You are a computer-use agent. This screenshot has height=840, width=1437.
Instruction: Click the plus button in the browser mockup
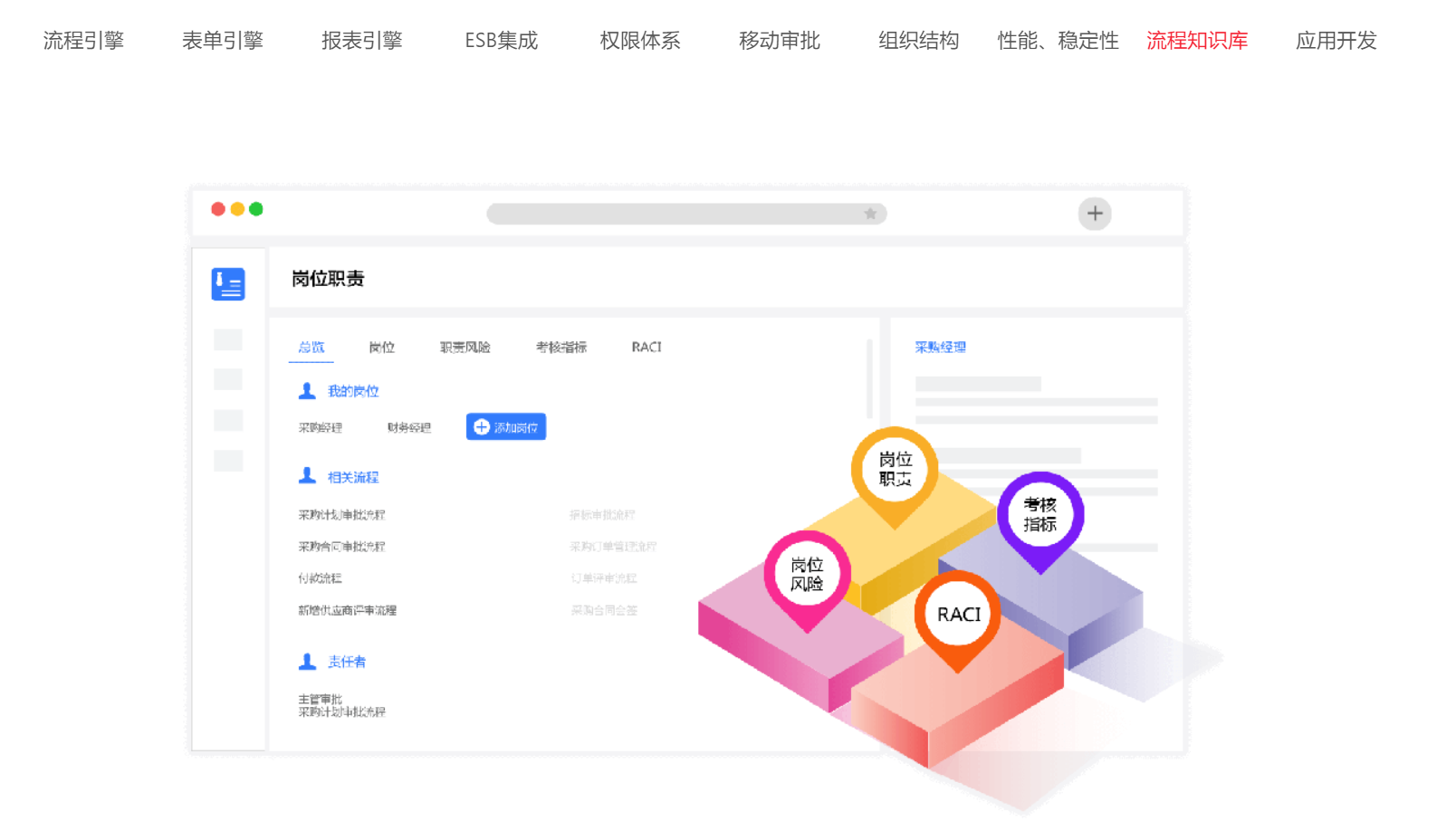click(x=1095, y=214)
